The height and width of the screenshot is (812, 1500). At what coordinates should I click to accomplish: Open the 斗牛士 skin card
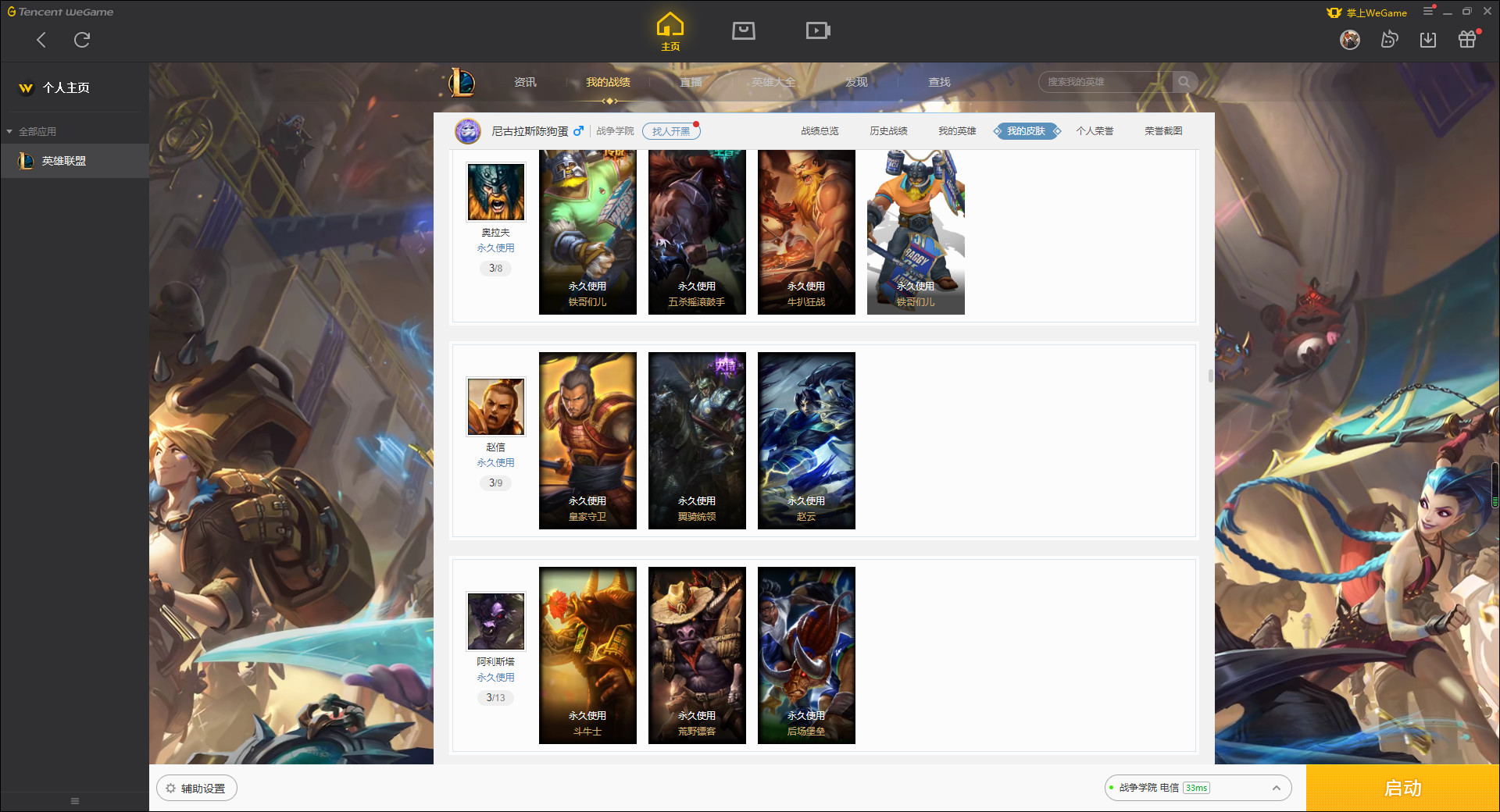point(587,655)
